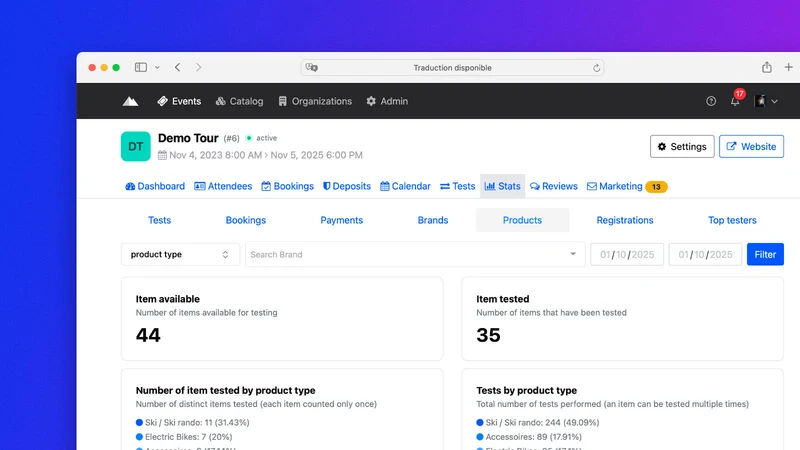Click the yellow 13 Marketing badge
800x450 pixels.
tap(656, 187)
